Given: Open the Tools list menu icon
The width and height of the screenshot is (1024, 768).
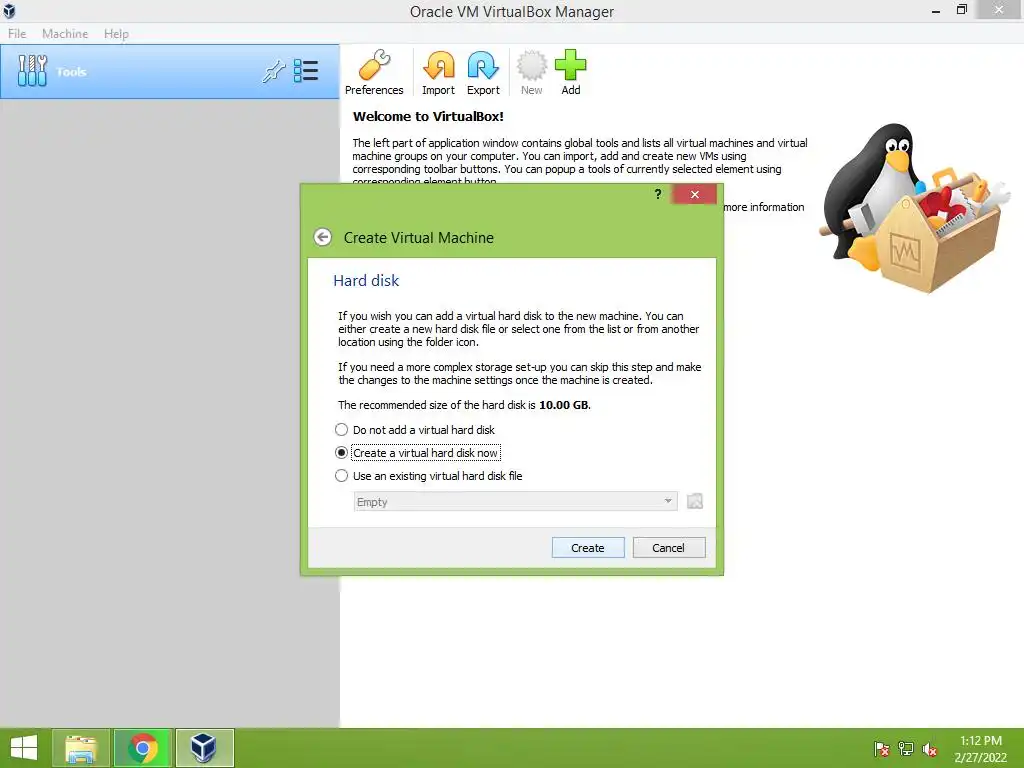Looking at the screenshot, I should (x=306, y=71).
